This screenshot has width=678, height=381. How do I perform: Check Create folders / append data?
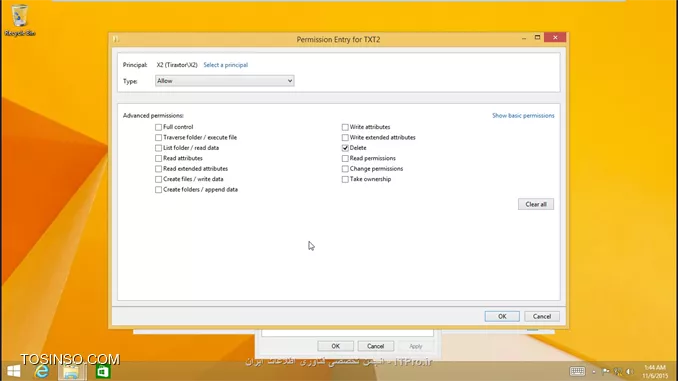tap(158, 189)
